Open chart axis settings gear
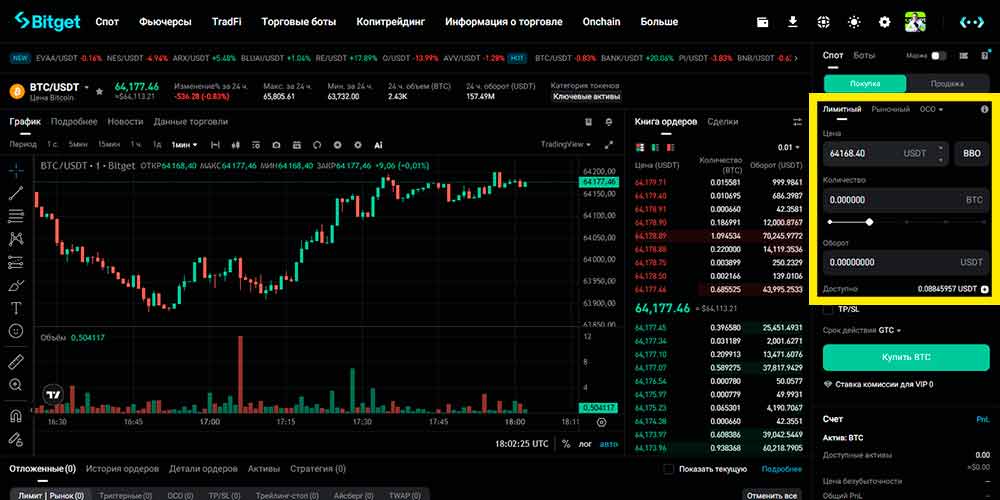 pyautogui.click(x=601, y=422)
